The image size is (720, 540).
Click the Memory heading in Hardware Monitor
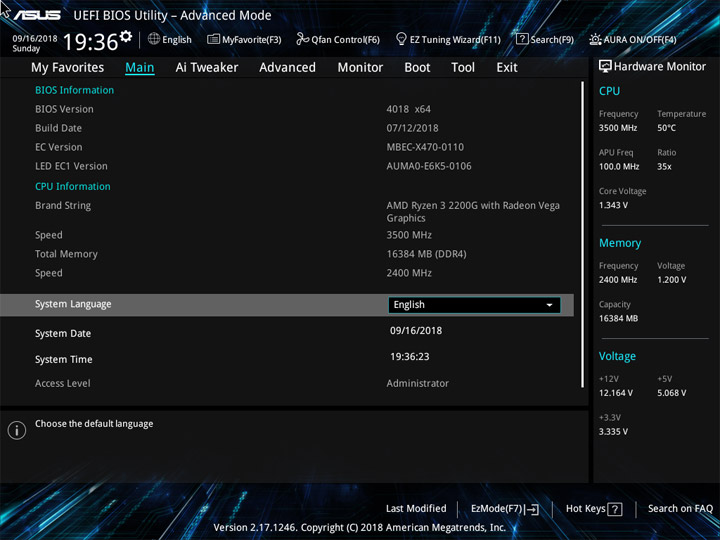[620, 243]
